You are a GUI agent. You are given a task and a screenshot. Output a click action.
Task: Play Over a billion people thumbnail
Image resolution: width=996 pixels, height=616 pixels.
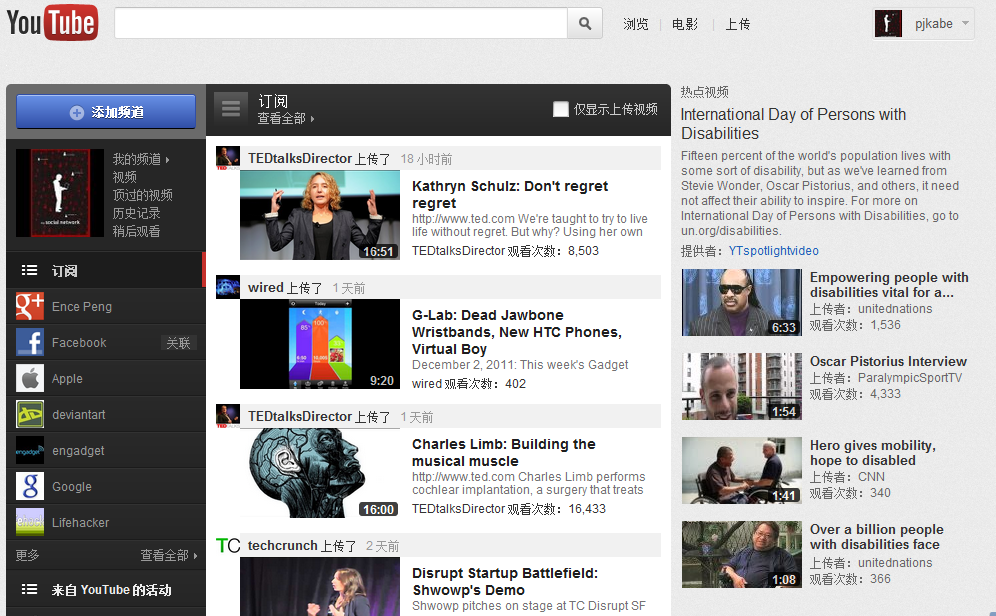741,554
